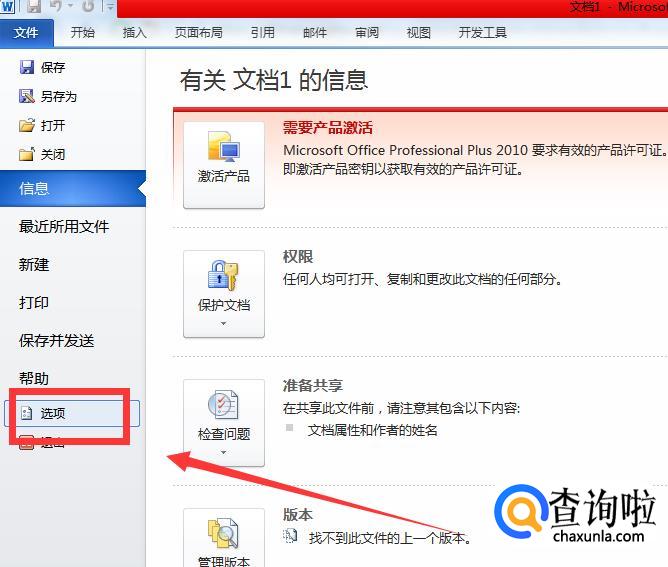Click the 有关 文档1 的信息 title
Screen dimensions: 668x567
(x=274, y=80)
